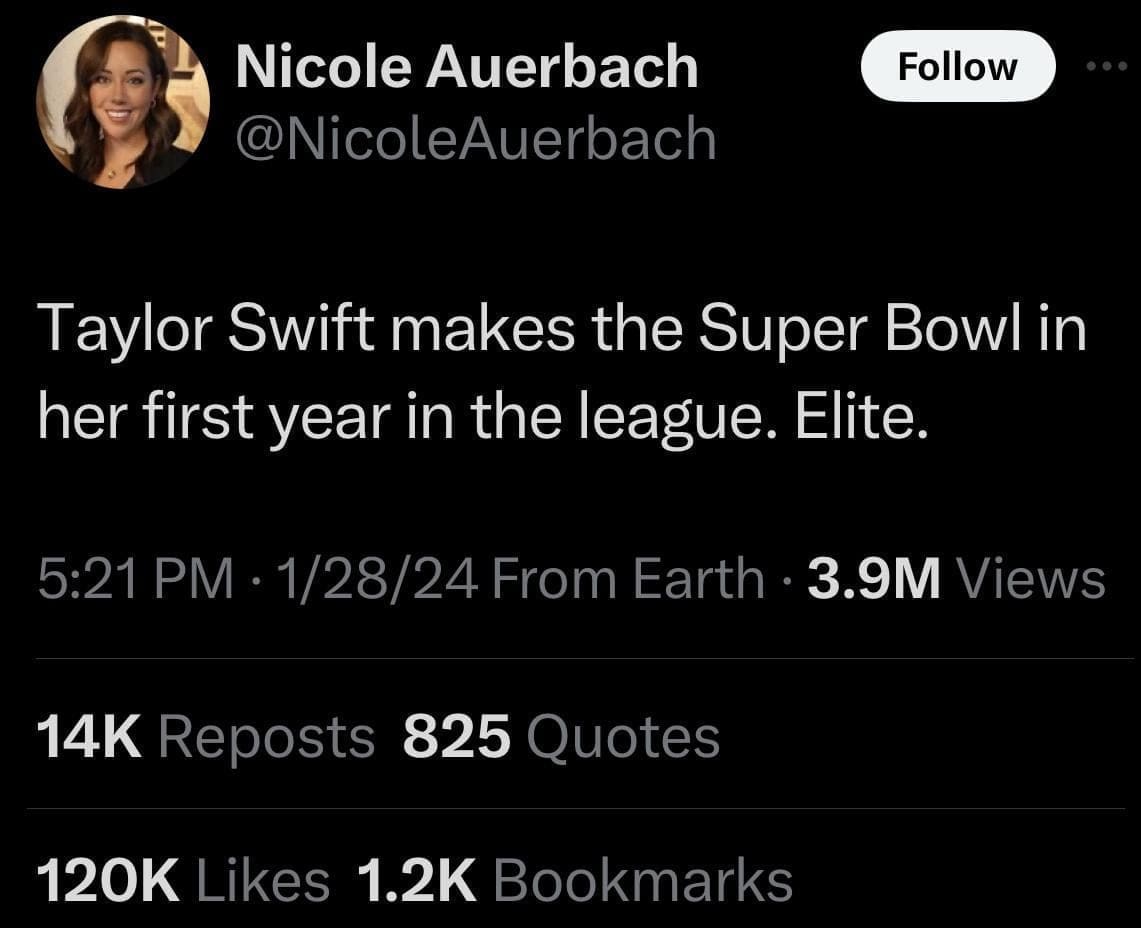Image resolution: width=1141 pixels, height=928 pixels.
Task: Click the @NicoleAuerbach handle
Action: coord(474,139)
